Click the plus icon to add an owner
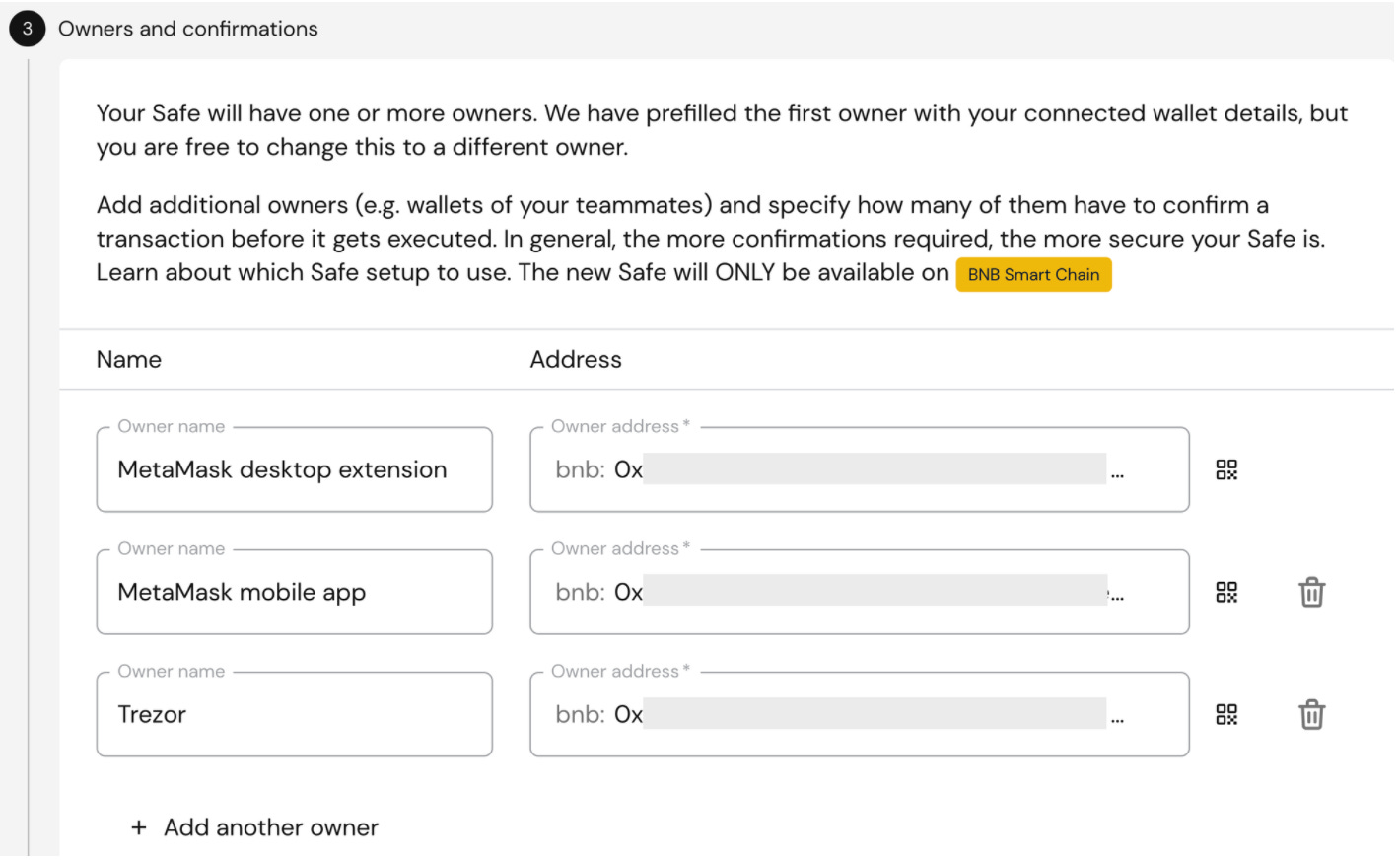Screen dimensions: 1400x860 point(139,828)
